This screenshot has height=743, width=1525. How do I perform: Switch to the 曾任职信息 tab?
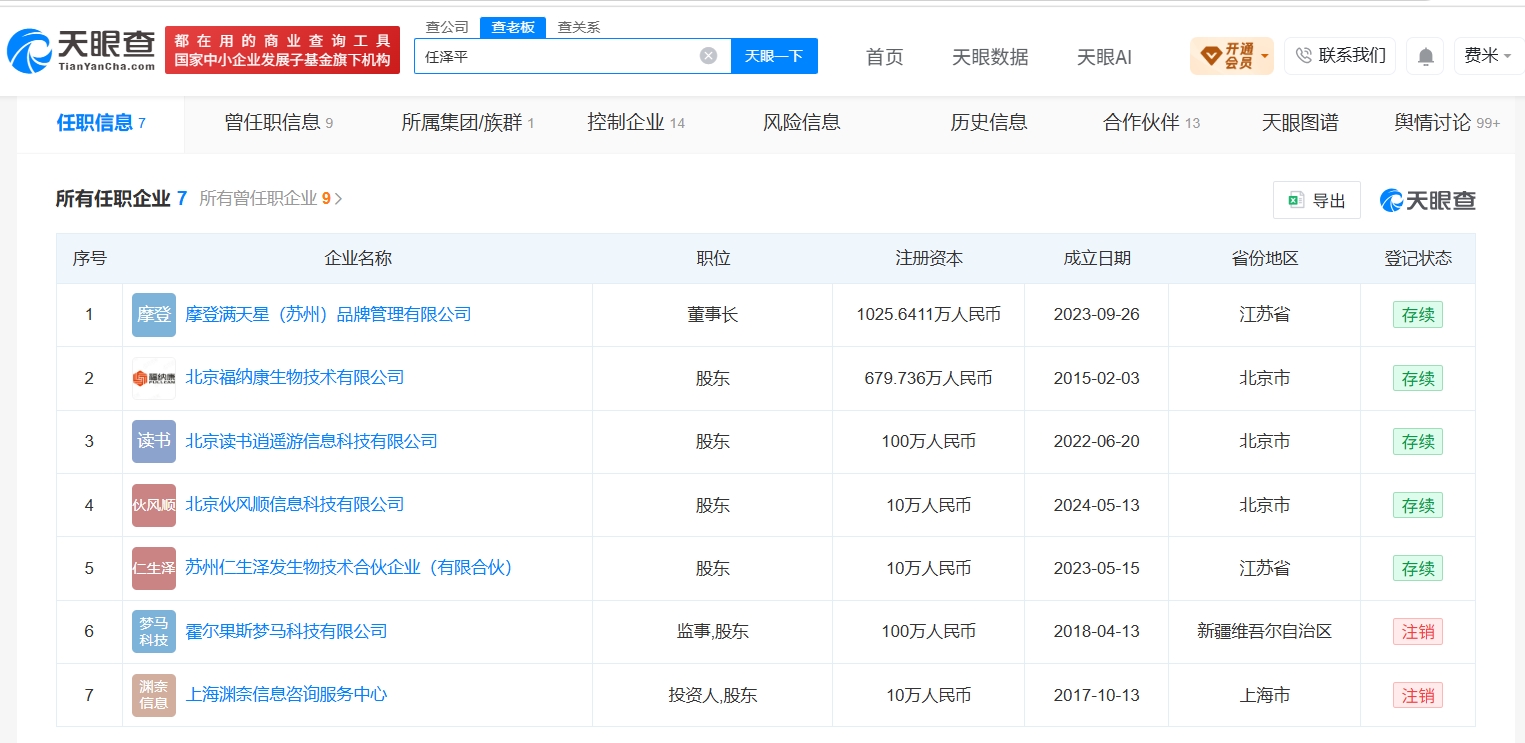[x=279, y=123]
